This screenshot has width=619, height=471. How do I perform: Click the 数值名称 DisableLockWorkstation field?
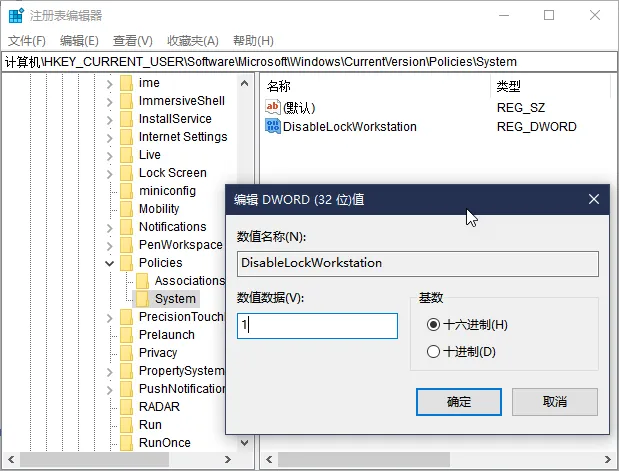[x=418, y=263]
